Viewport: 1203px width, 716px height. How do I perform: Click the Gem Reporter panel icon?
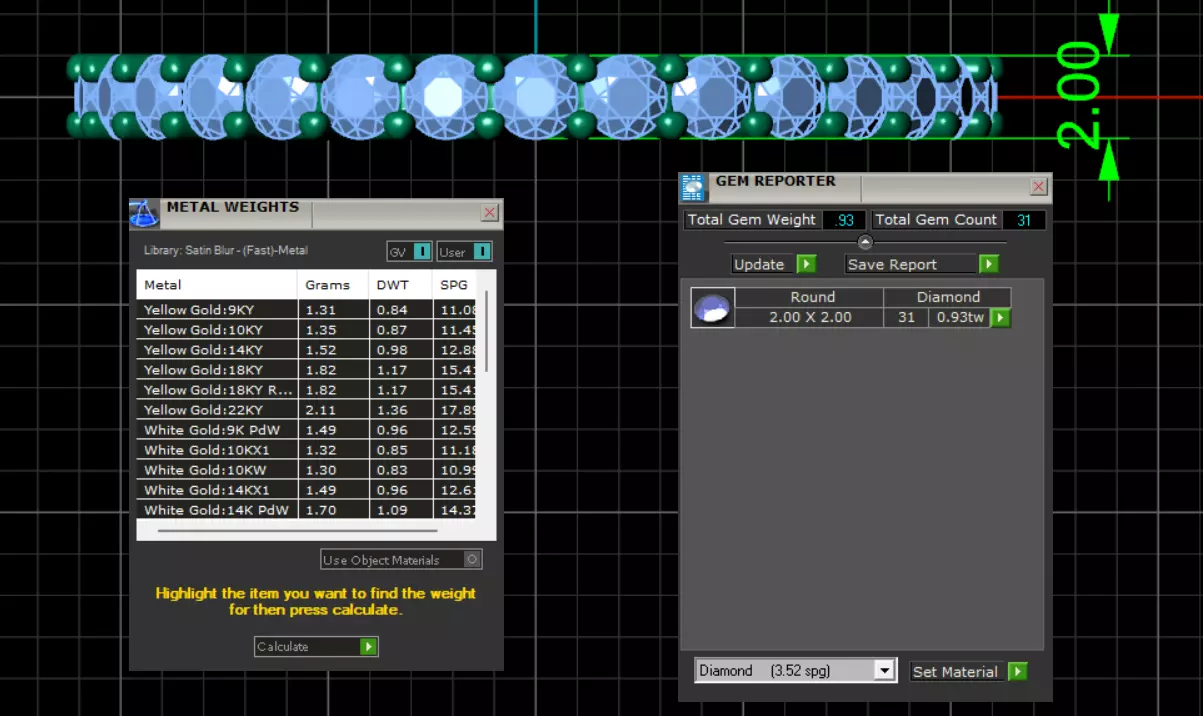(x=693, y=188)
